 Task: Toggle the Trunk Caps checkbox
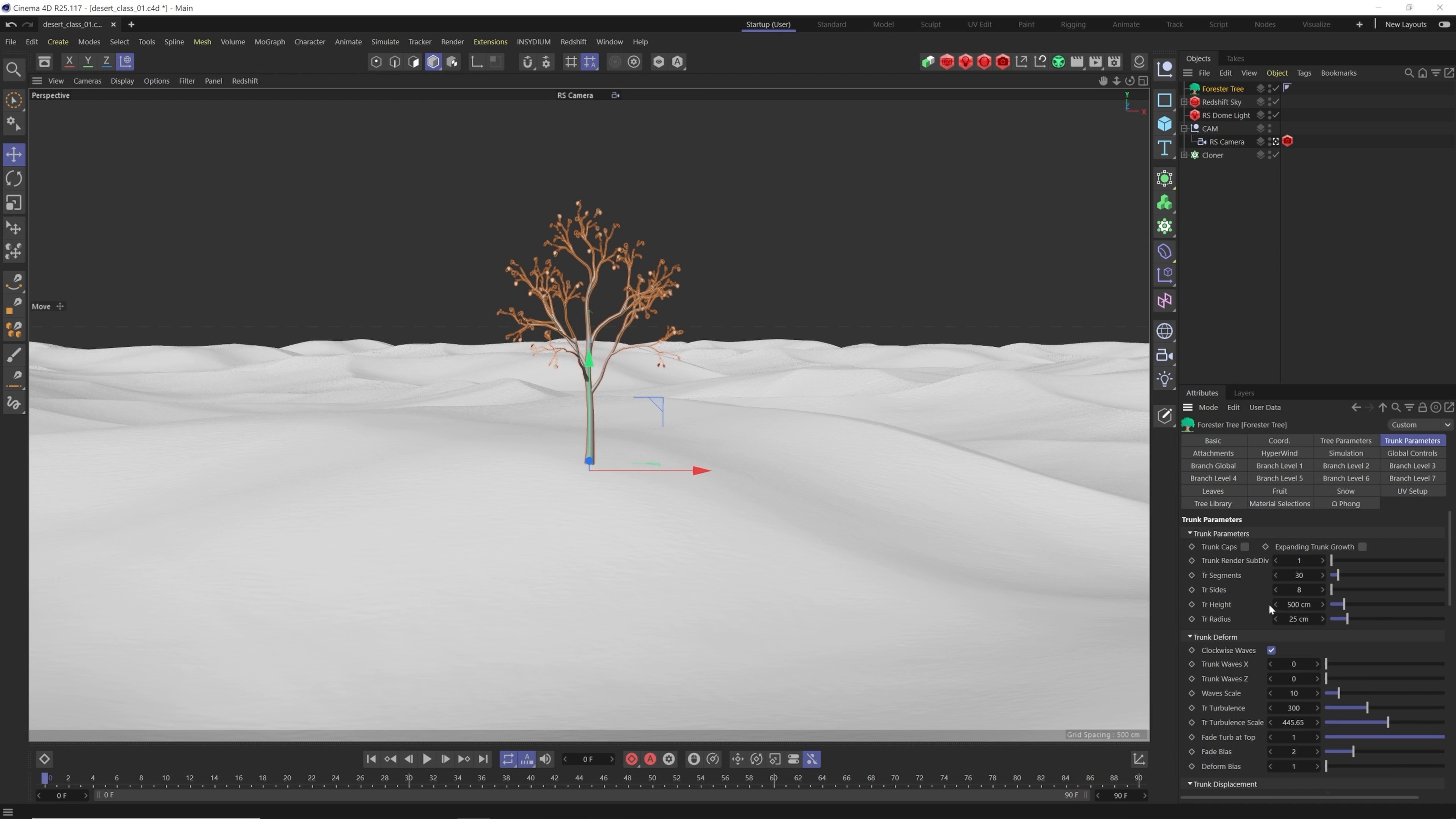pyautogui.click(x=1244, y=546)
